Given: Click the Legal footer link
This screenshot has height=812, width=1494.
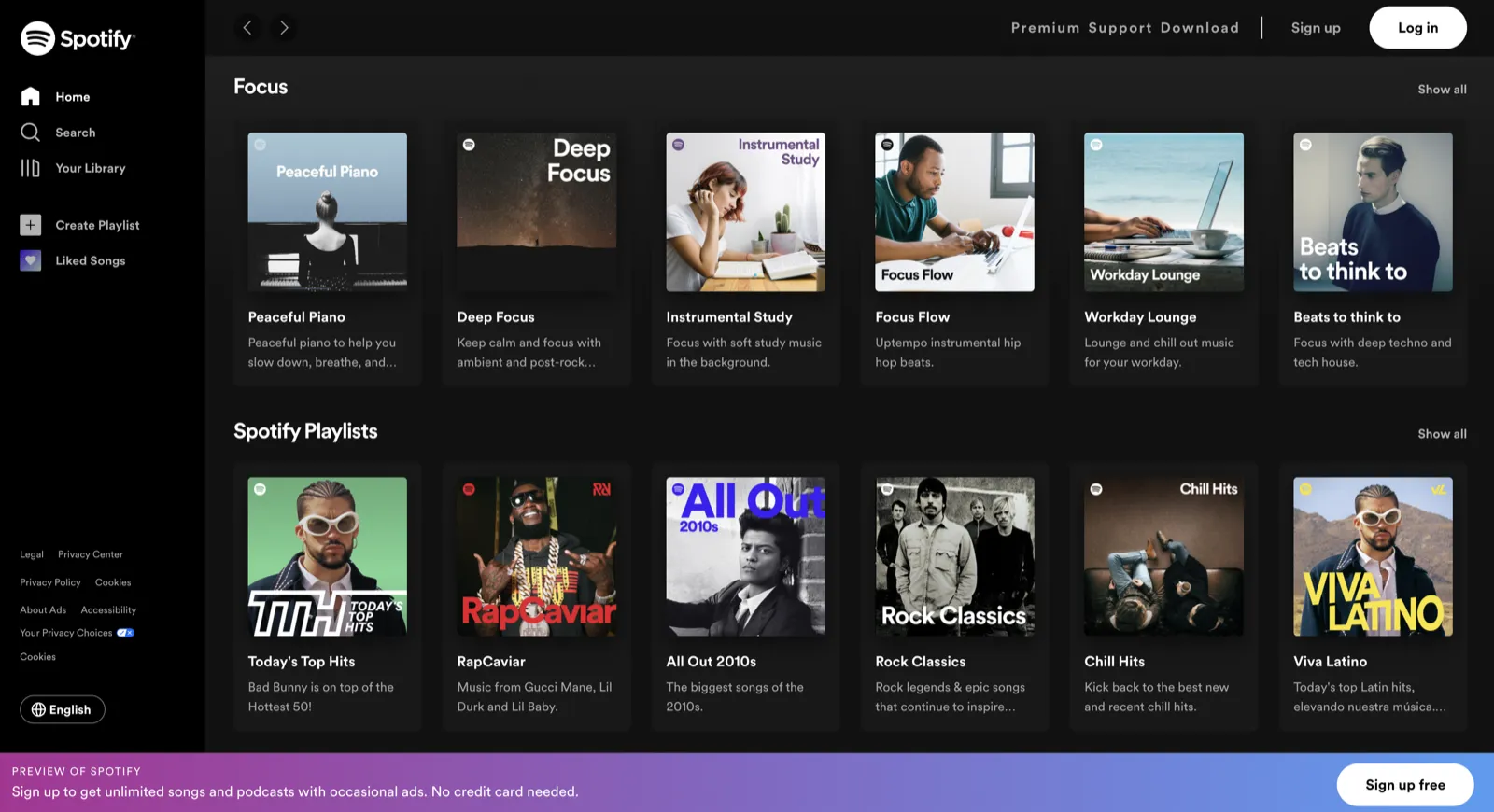Looking at the screenshot, I should 32,554.
